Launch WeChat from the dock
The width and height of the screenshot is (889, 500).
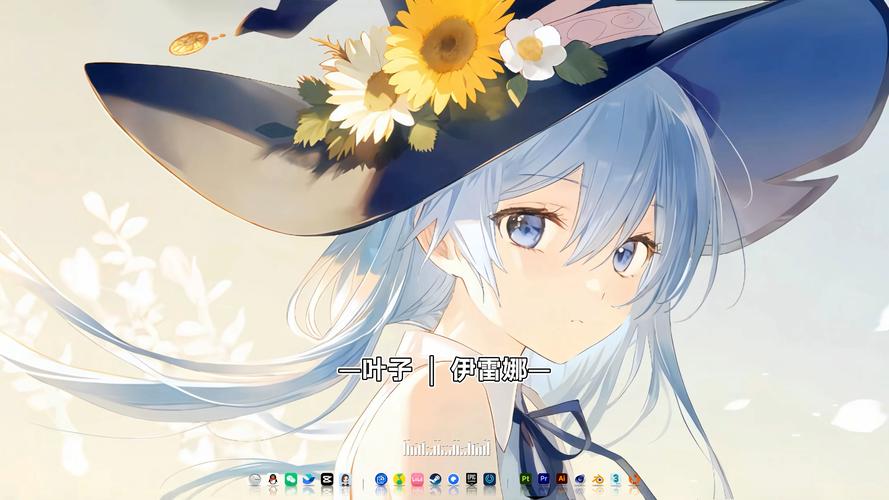(291, 480)
